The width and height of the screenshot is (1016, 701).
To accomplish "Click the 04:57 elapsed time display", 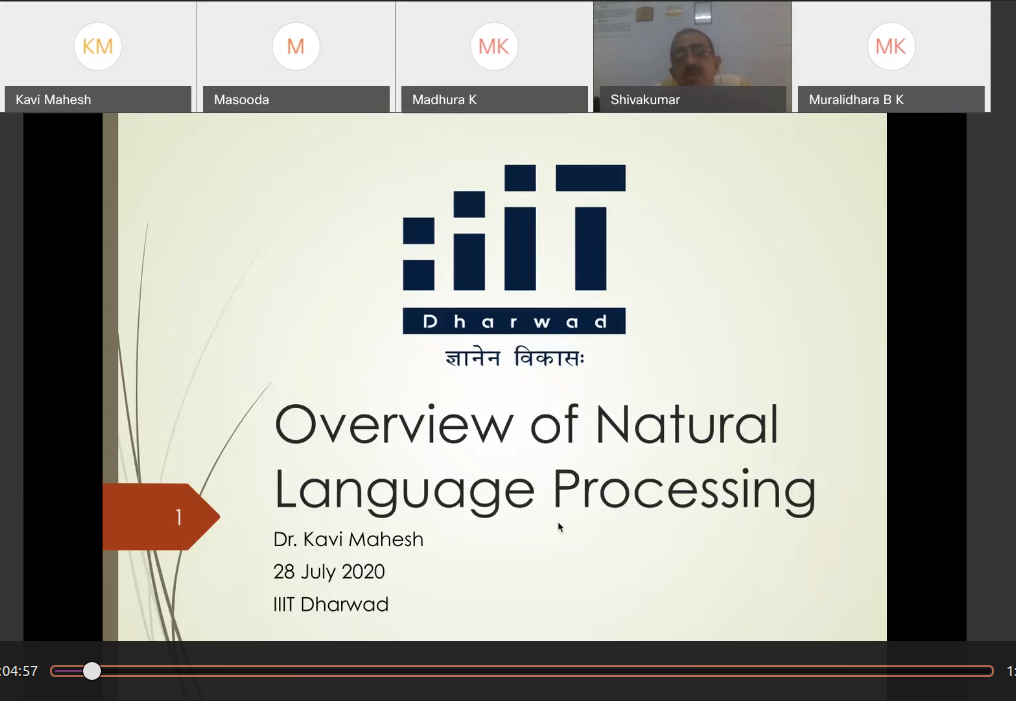I will [x=19, y=671].
